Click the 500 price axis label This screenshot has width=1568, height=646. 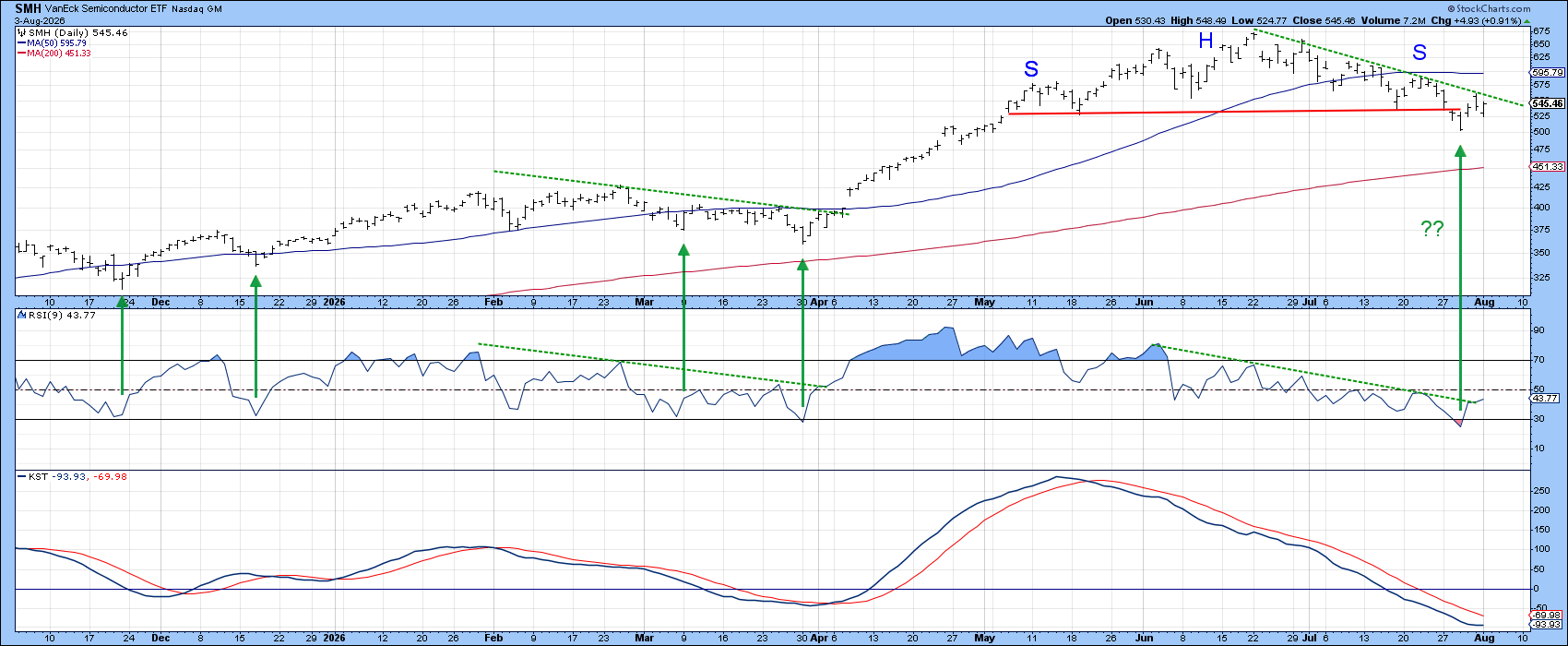tap(1541, 131)
